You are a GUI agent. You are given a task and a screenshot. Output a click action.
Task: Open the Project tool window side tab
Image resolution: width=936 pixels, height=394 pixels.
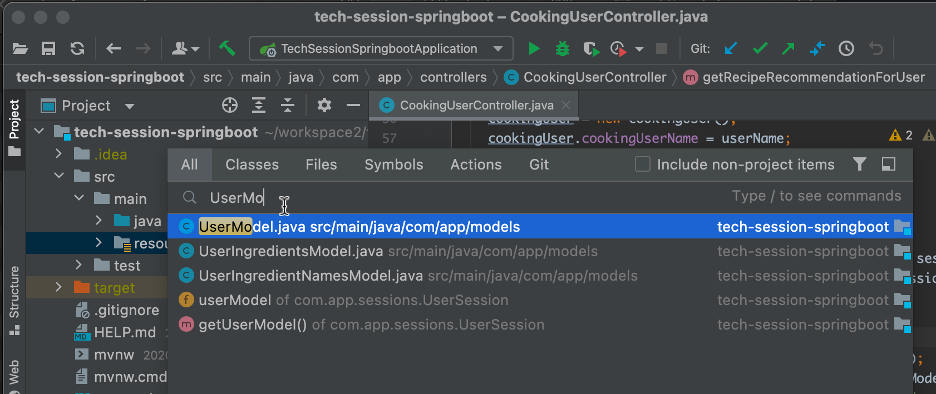coord(14,127)
